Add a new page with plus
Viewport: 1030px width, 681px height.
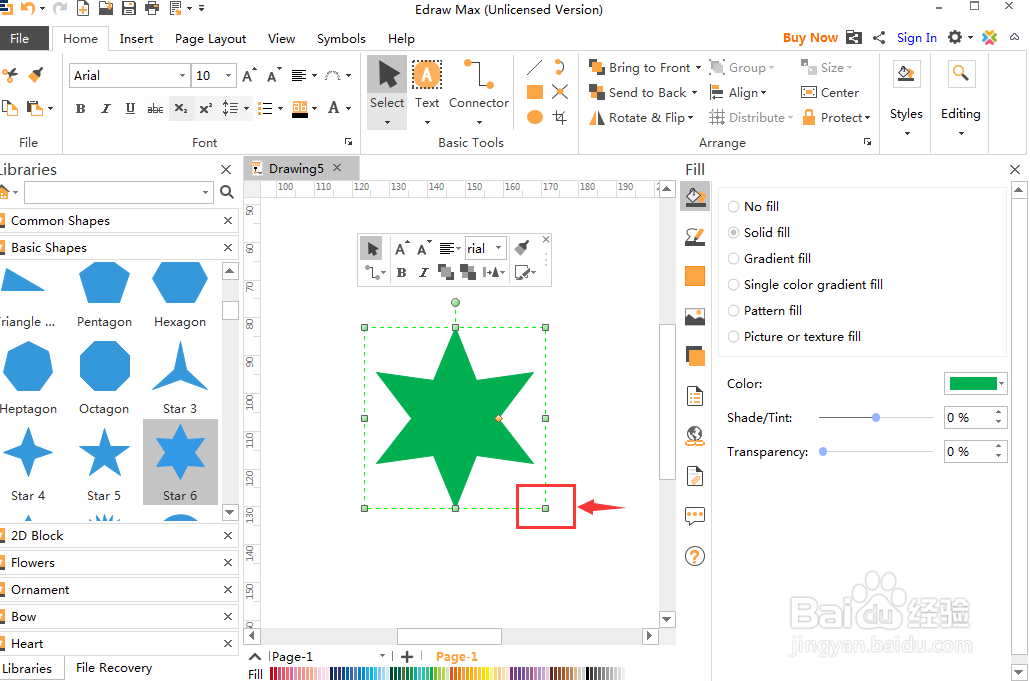(407, 656)
